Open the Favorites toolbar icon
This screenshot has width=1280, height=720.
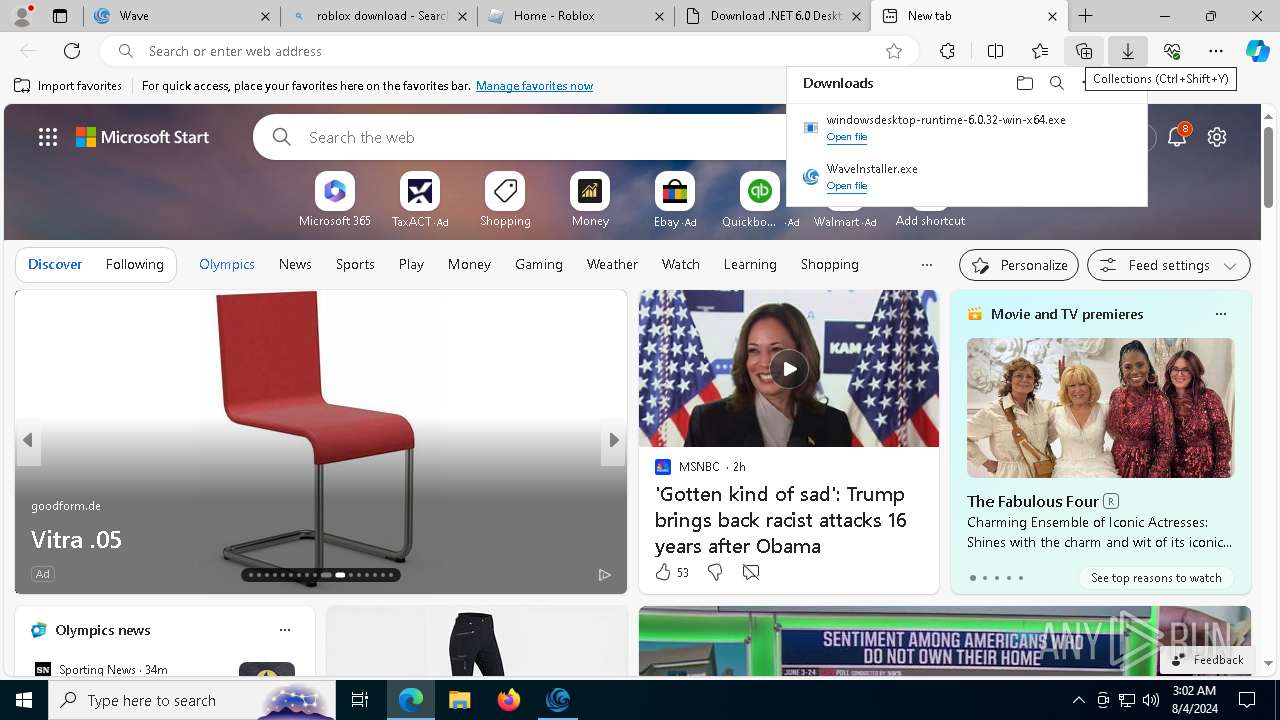(1040, 51)
